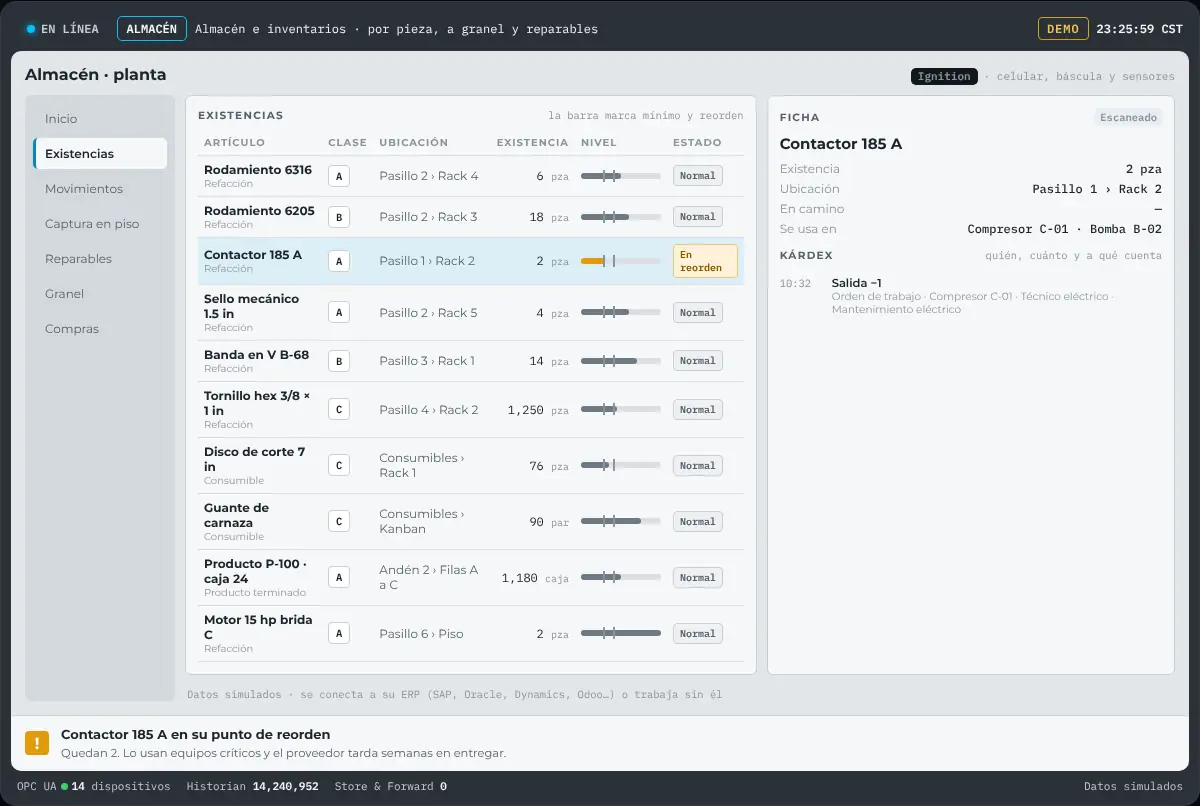Click the level bar for Contactor 185 A
This screenshot has width=1200, height=806.
[x=621, y=261]
